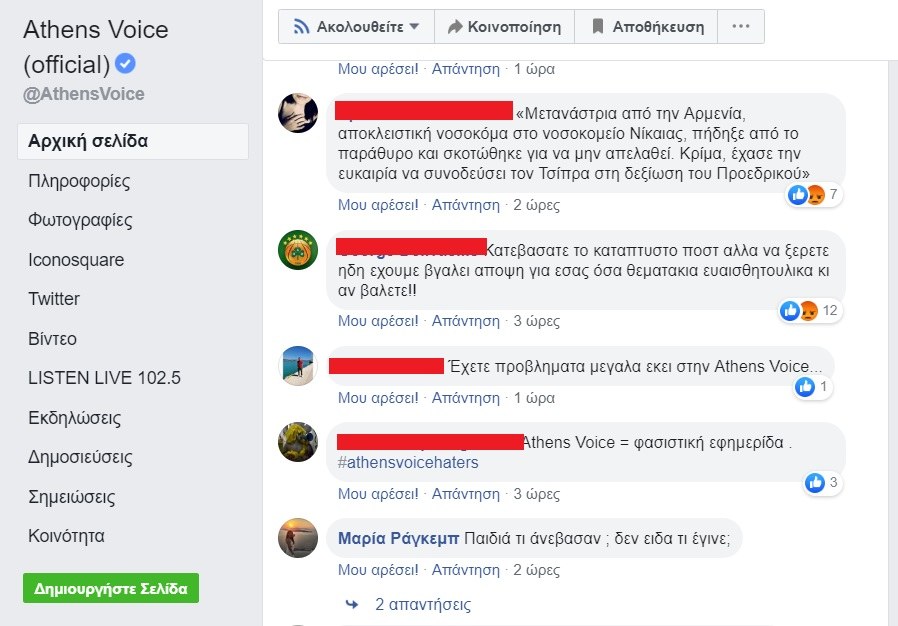This screenshot has width=898, height=626.
Task: Open Φωτογραφίες in the sidebar
Action: 80,221
